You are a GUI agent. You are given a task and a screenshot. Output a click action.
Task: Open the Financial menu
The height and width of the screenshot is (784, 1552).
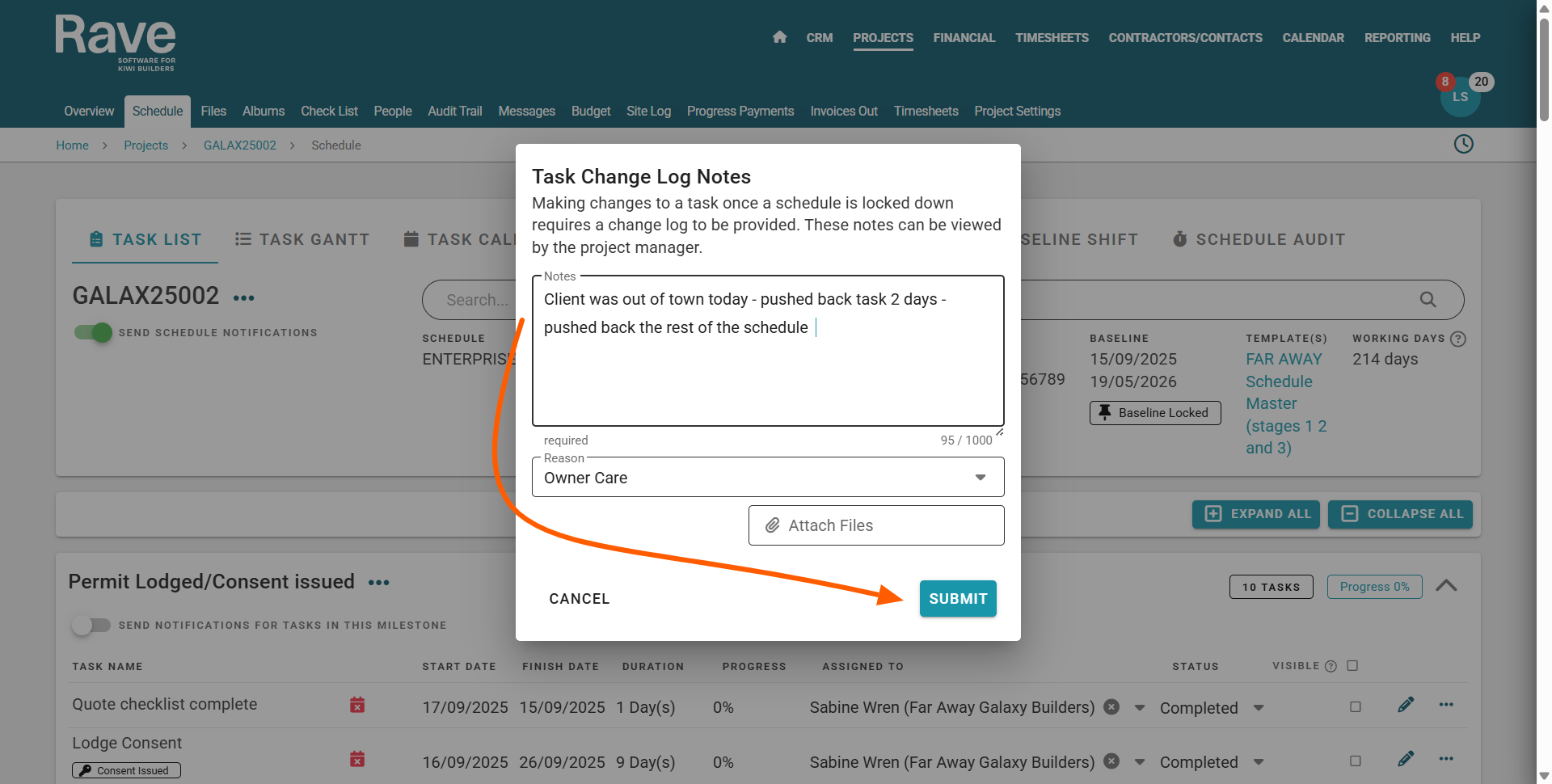964,38
